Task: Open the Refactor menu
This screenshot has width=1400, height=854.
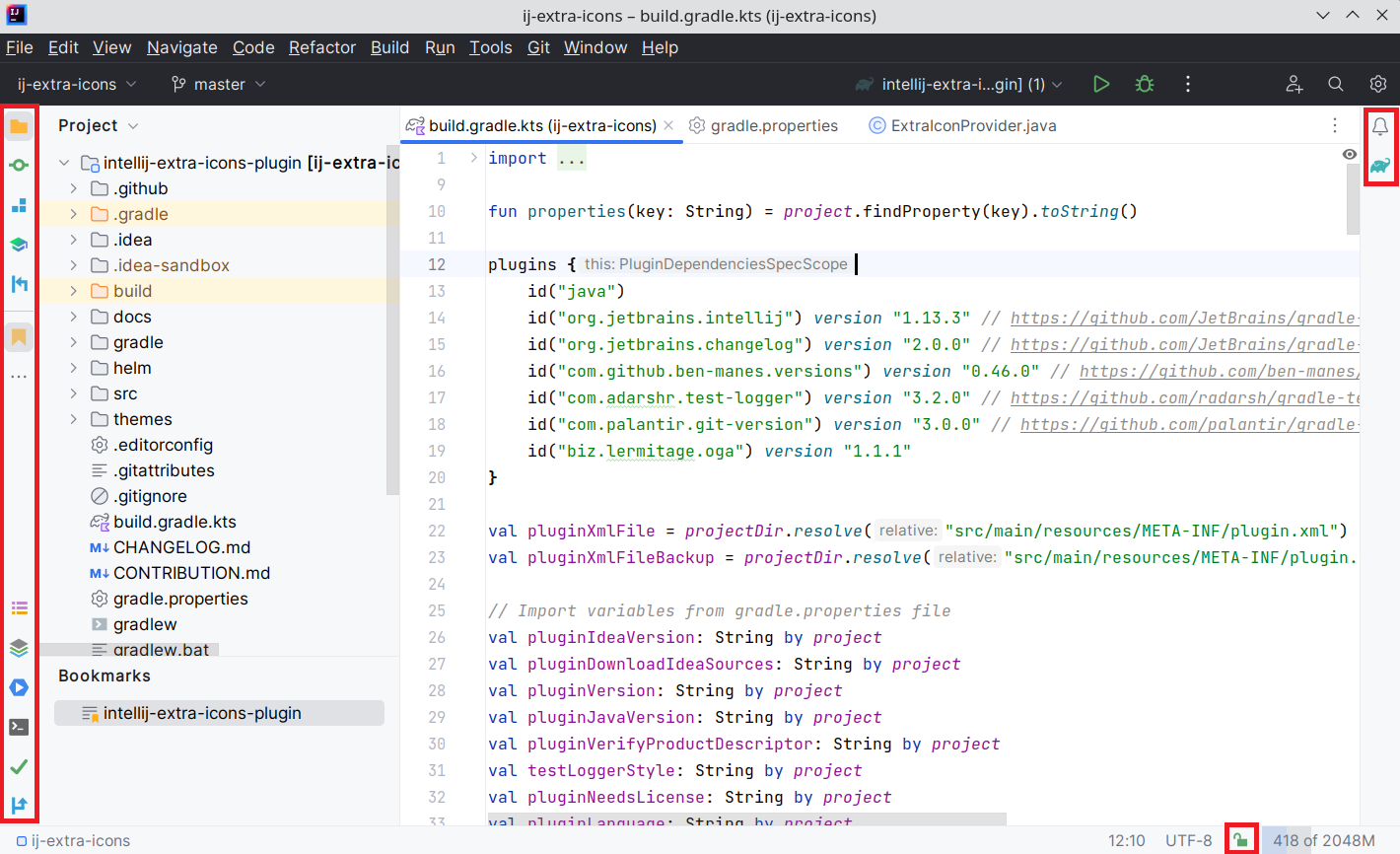Action: 322,47
